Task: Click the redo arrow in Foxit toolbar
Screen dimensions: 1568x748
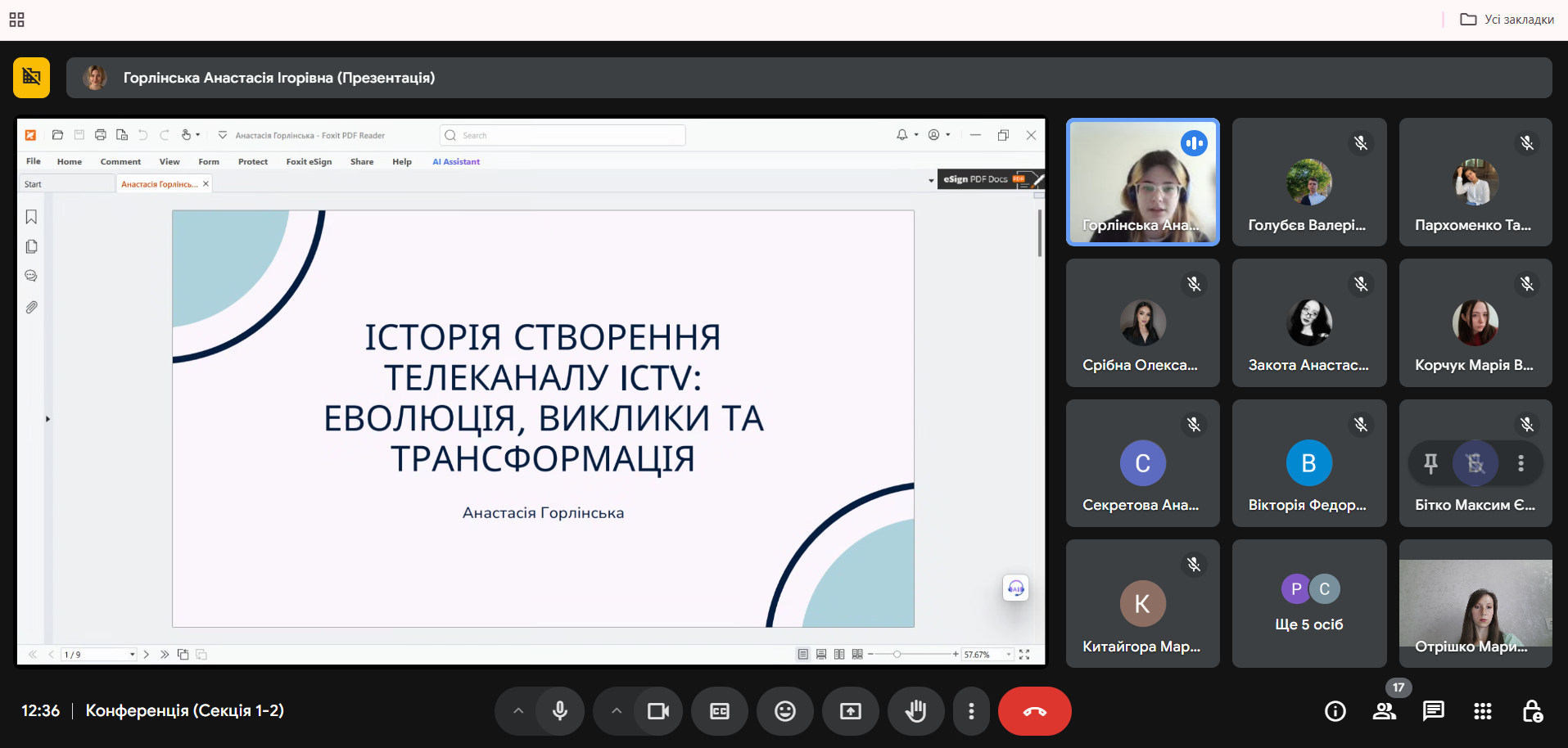Action: coord(165,135)
